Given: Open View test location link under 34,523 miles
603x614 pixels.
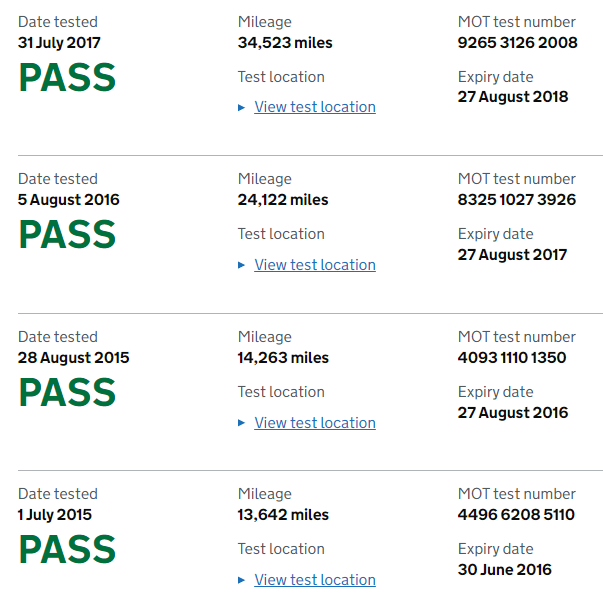Looking at the screenshot, I should click(315, 107).
